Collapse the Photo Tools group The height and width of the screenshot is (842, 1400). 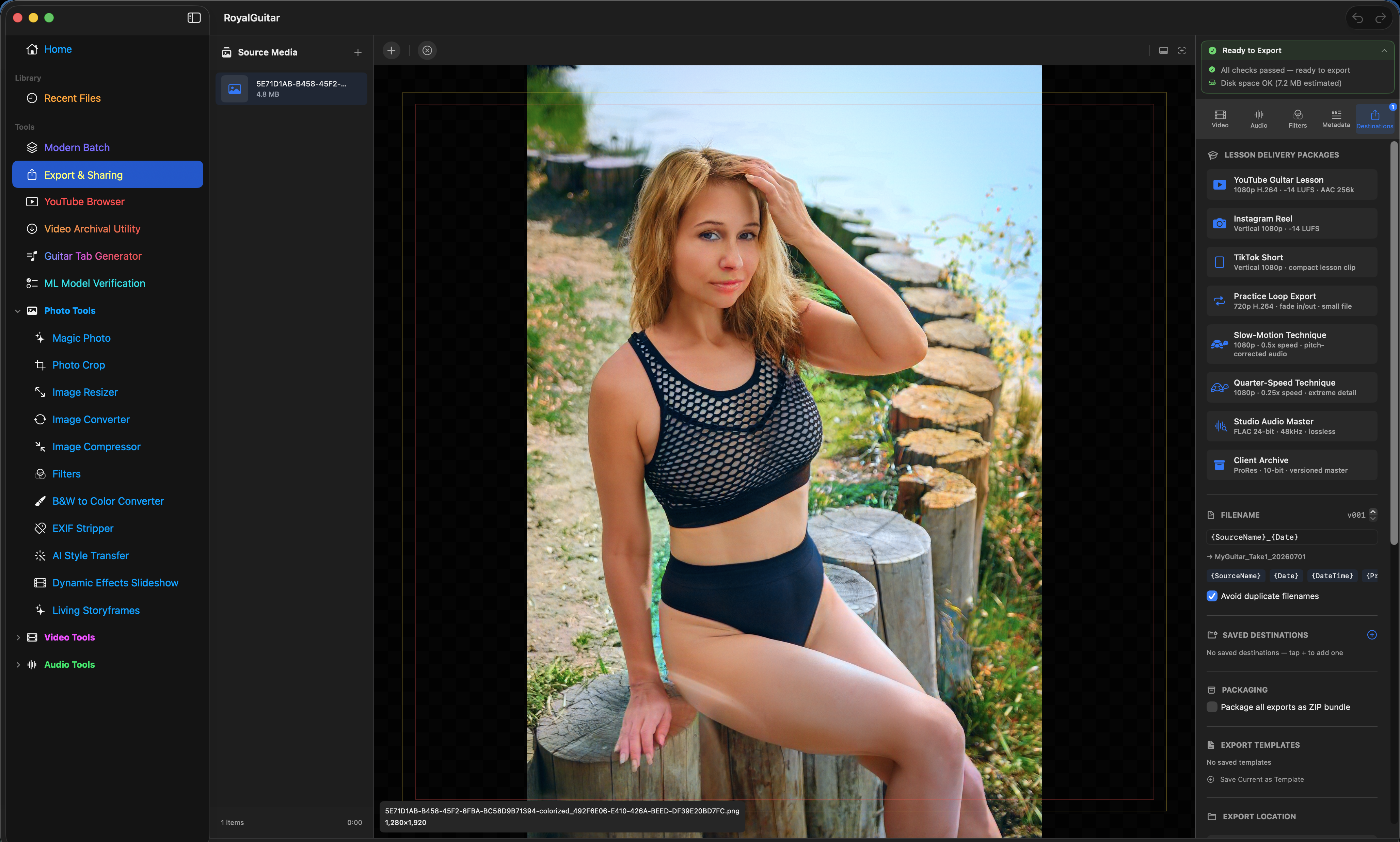pos(18,311)
